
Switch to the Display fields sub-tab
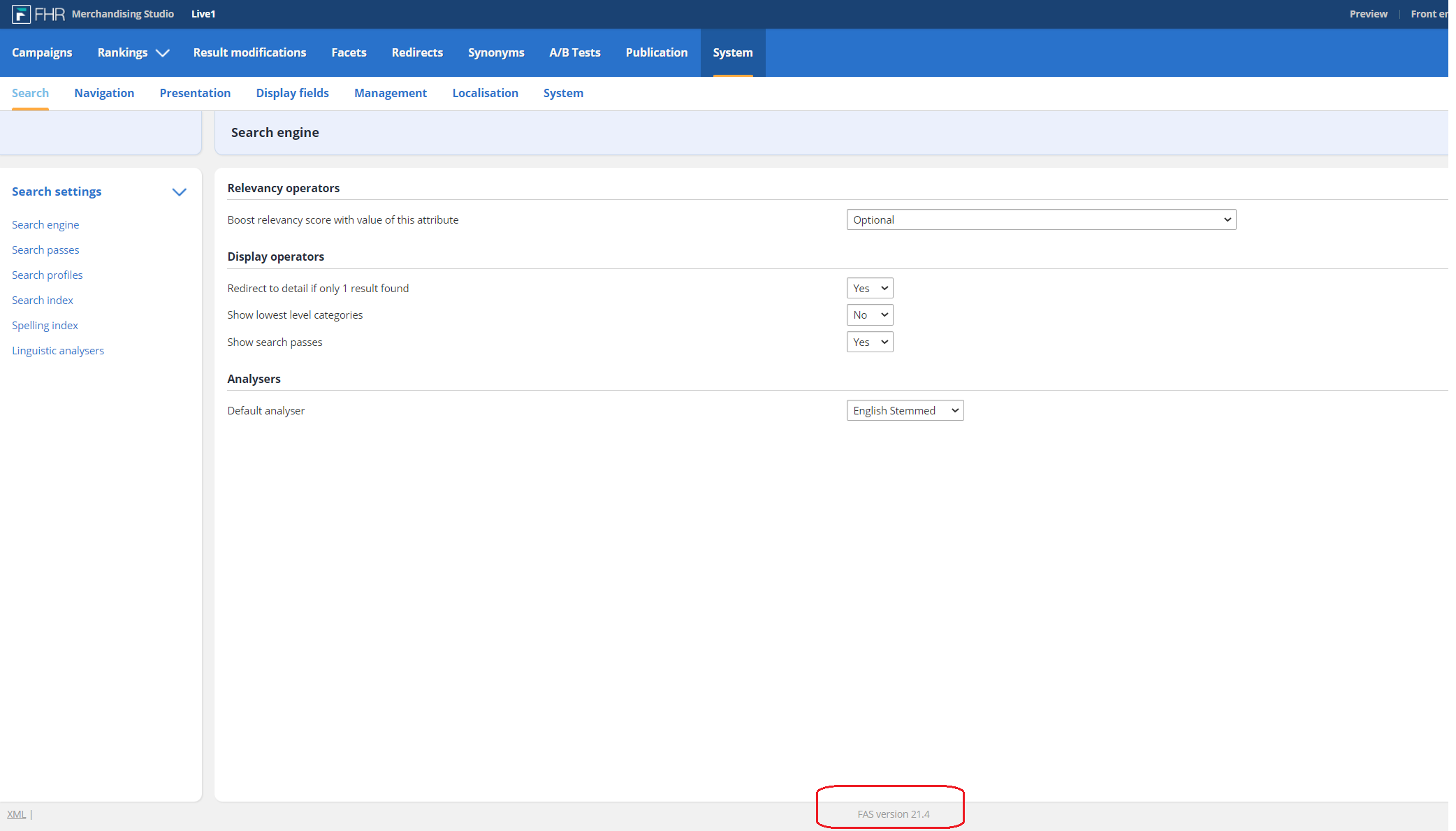click(x=292, y=93)
